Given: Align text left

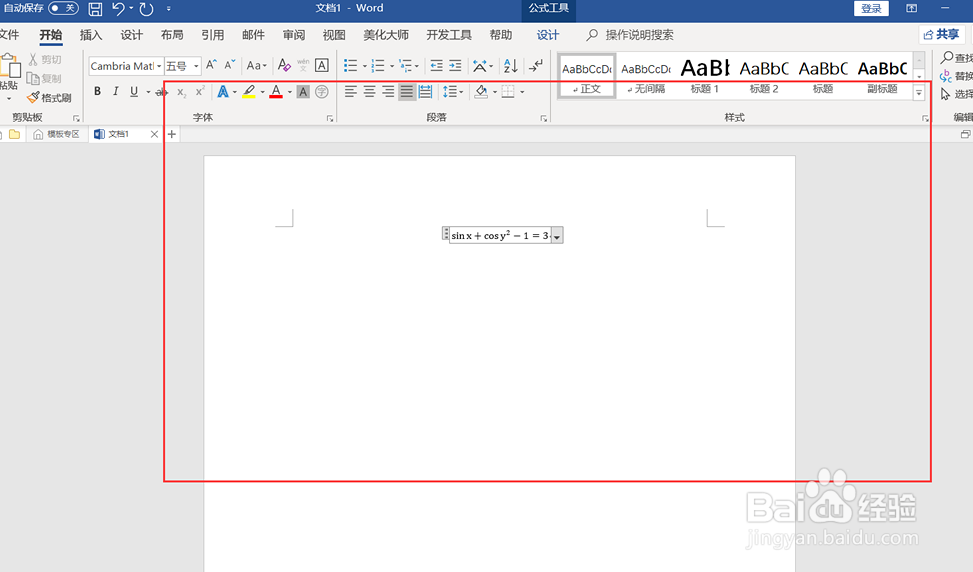Looking at the screenshot, I should 351,92.
